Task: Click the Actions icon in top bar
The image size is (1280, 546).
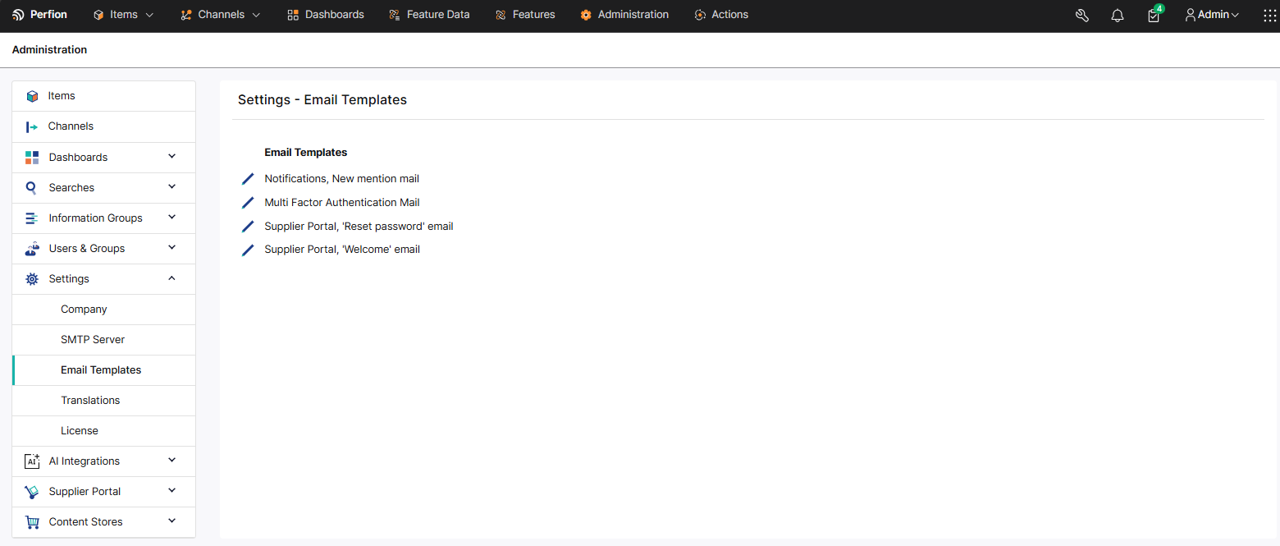Action: point(700,15)
